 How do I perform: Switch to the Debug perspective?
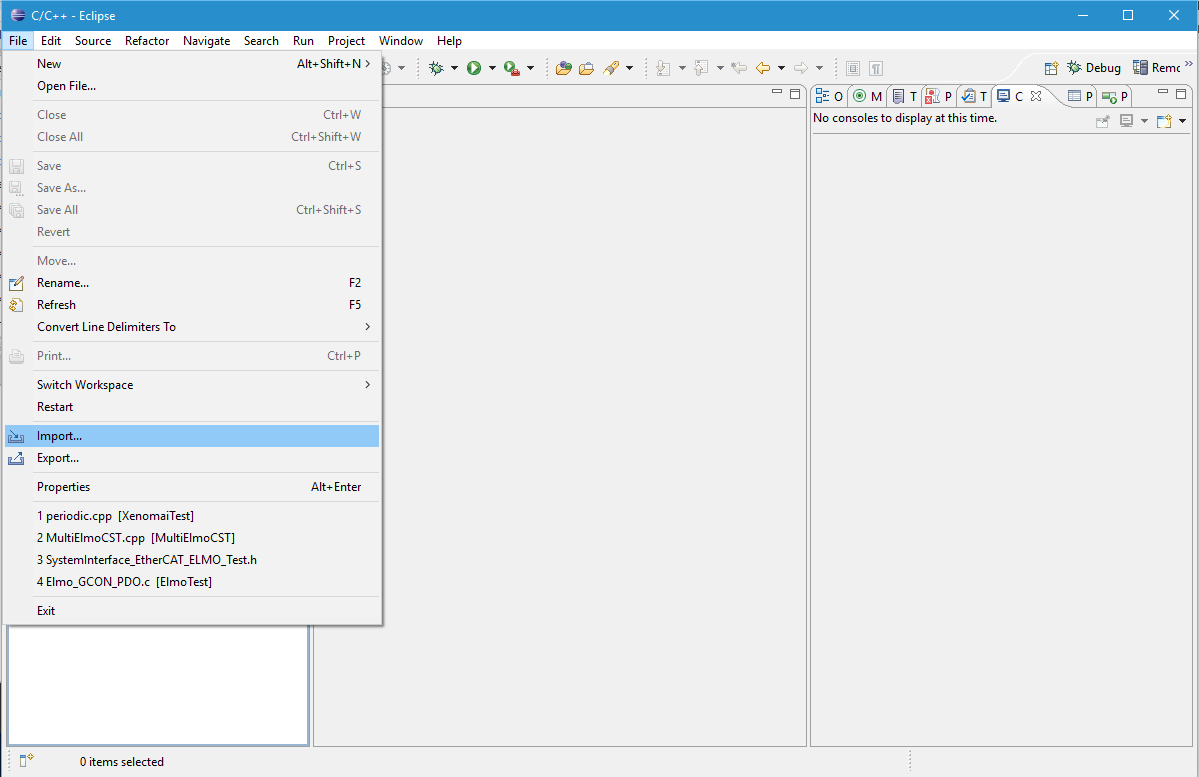[x=1094, y=68]
